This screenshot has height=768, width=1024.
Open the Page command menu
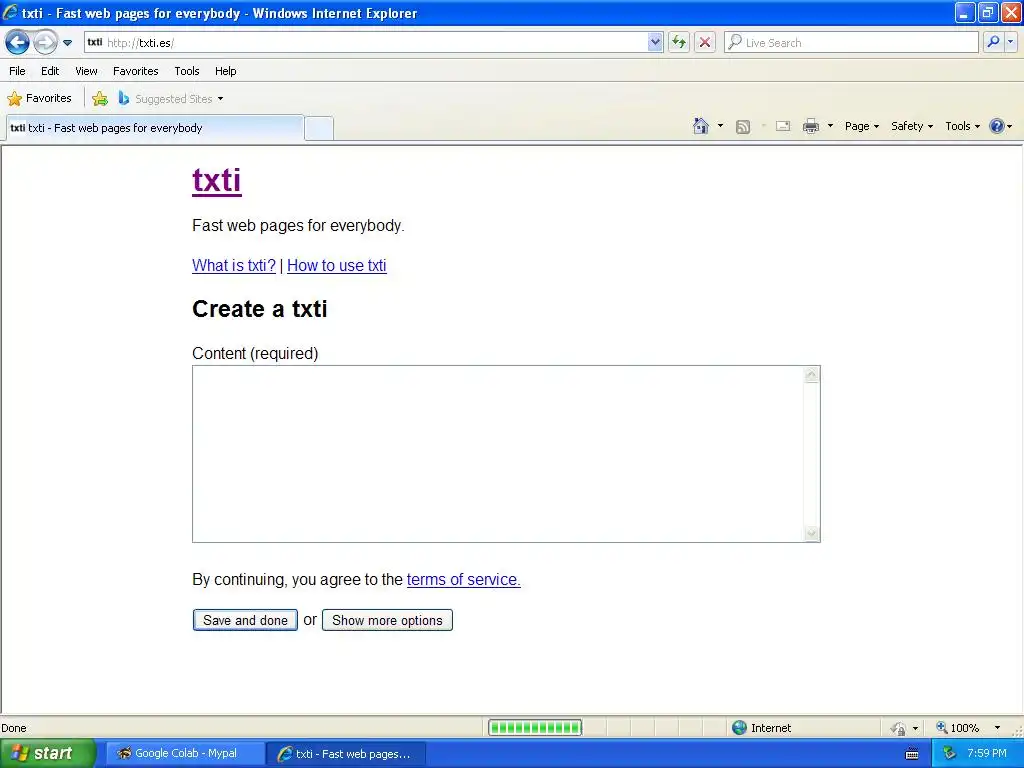coord(862,127)
